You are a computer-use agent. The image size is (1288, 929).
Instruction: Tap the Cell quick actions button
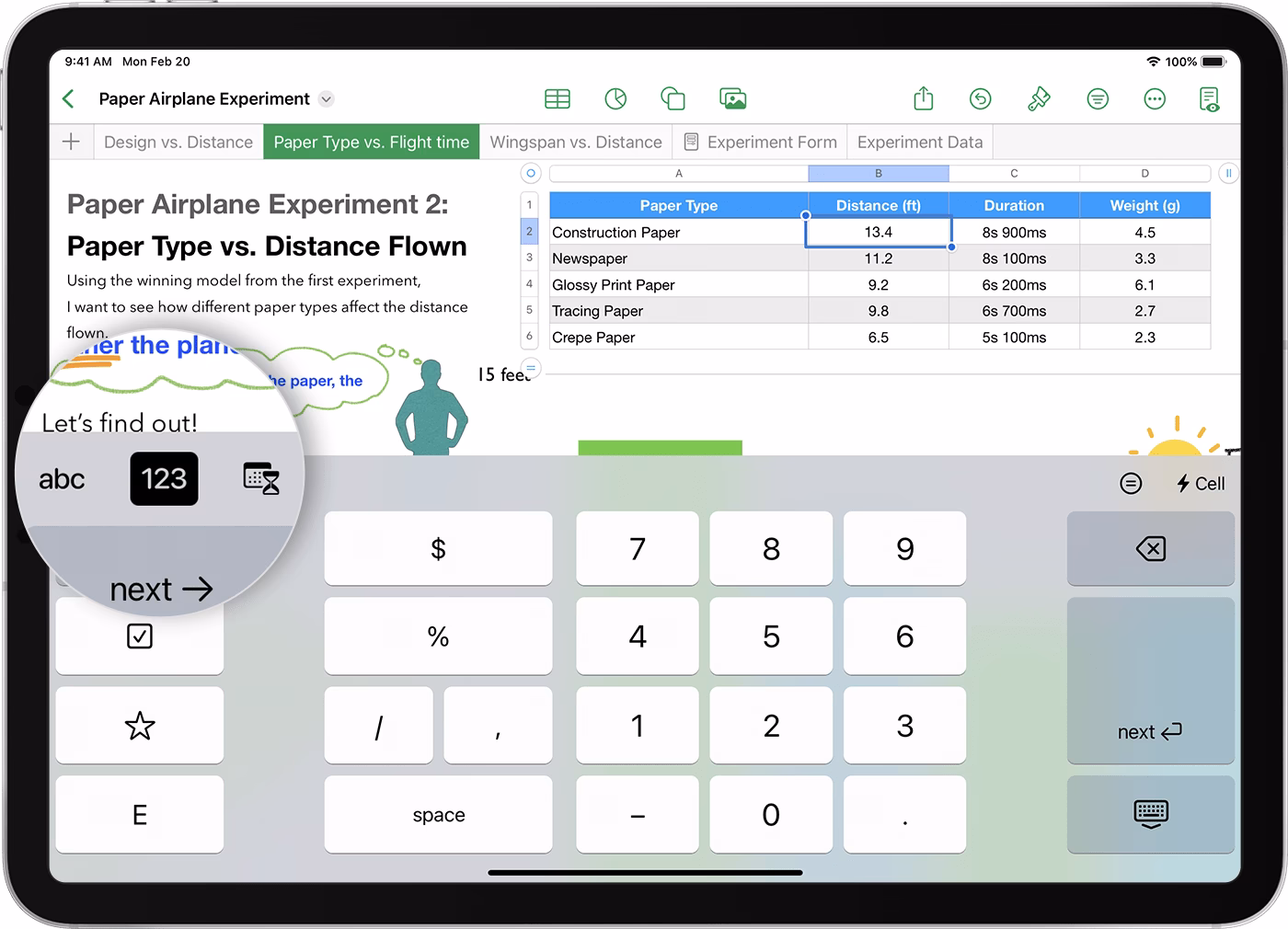pos(1199,482)
